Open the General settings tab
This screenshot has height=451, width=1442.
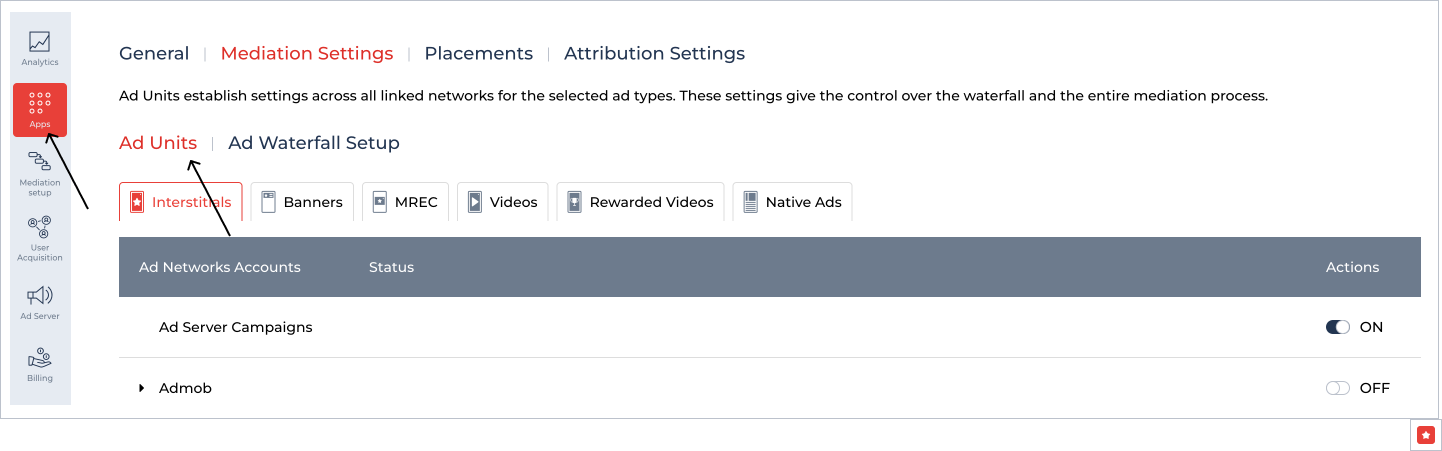pyautogui.click(x=154, y=53)
